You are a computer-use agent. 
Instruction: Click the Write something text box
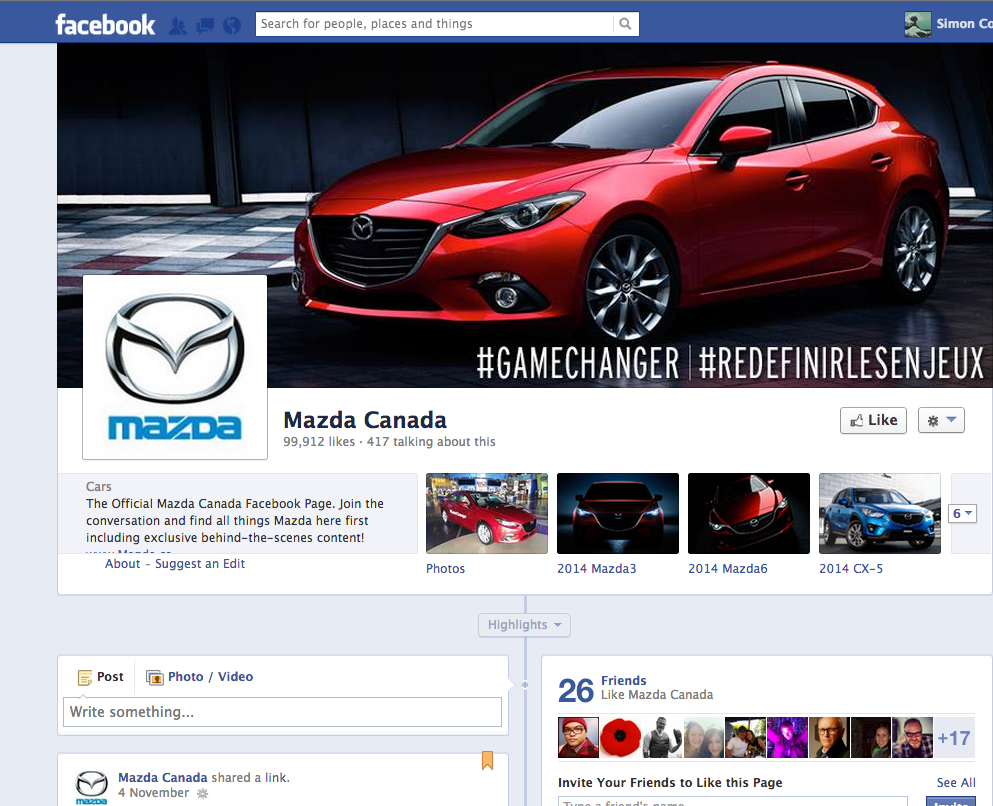[x=282, y=712]
